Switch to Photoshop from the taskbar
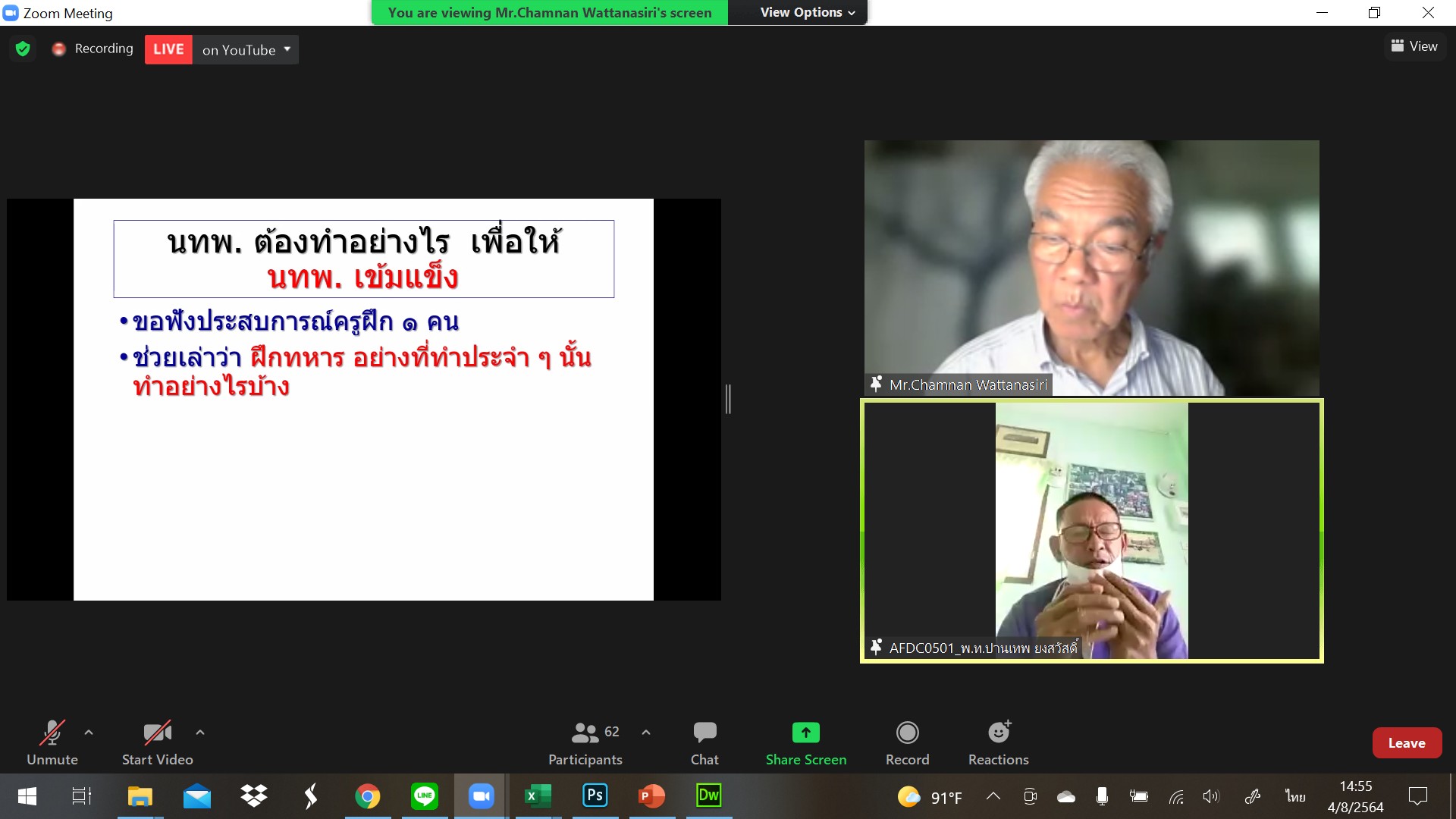The image size is (1456, 819). pyautogui.click(x=595, y=796)
